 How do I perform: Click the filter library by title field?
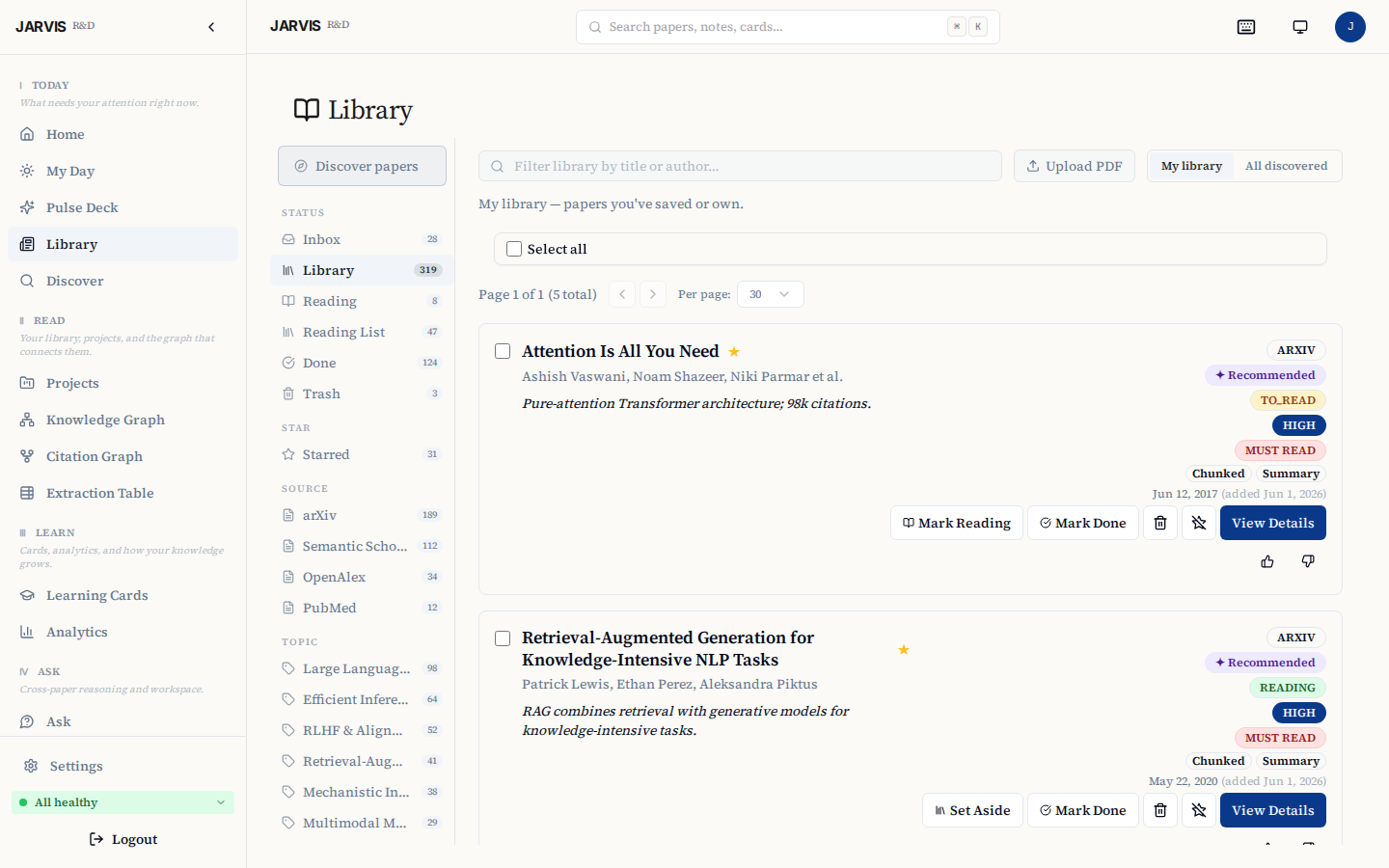tap(740, 166)
